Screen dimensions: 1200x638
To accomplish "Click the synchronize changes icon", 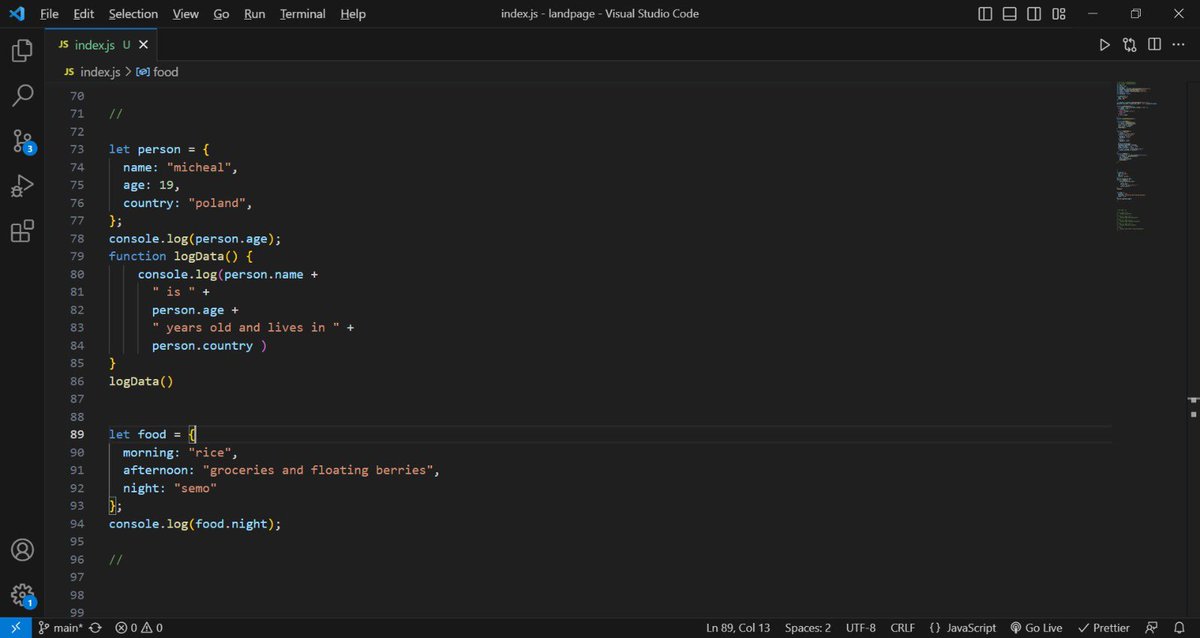I will tap(95, 628).
